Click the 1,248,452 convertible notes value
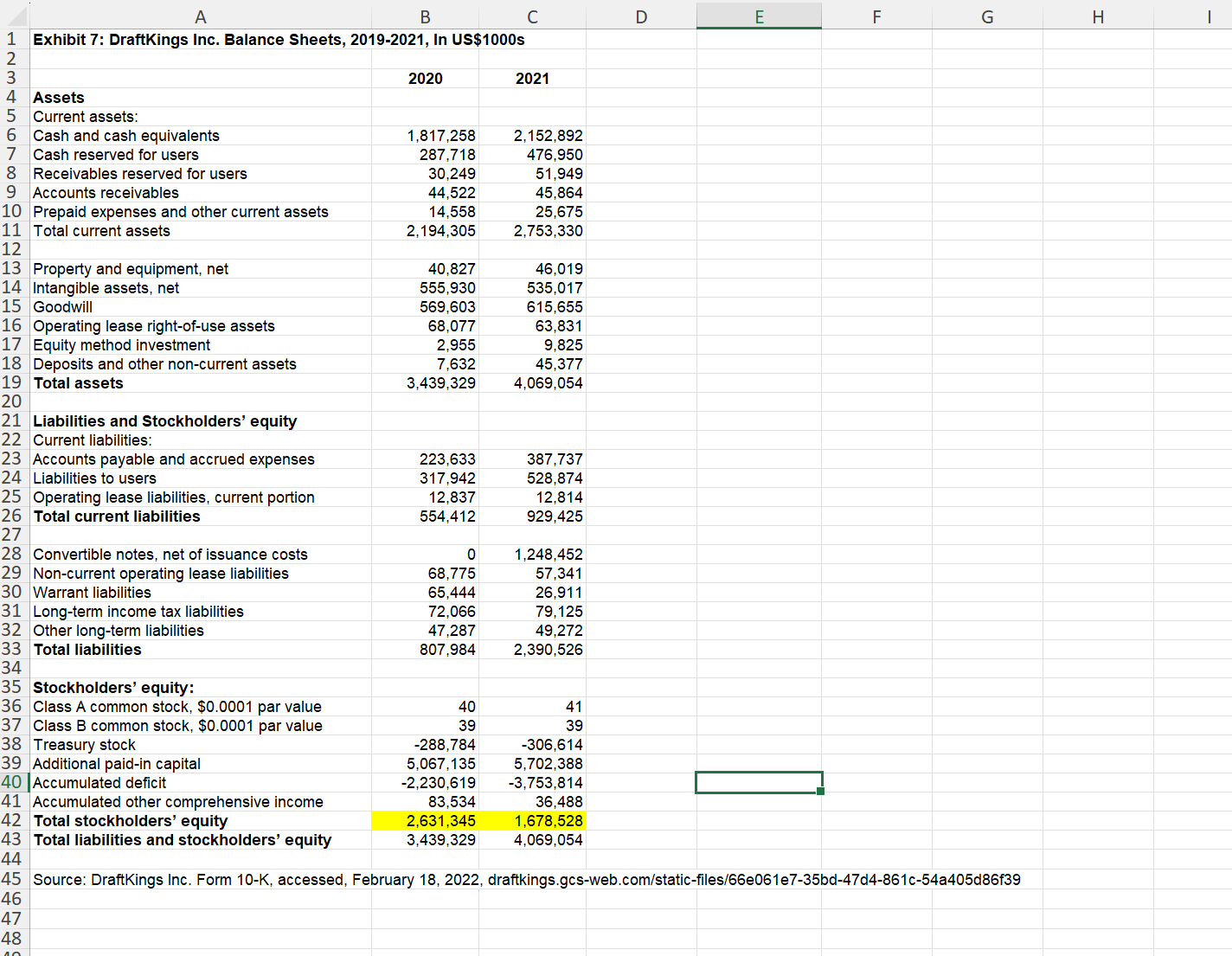The height and width of the screenshot is (956, 1232). coord(548,555)
